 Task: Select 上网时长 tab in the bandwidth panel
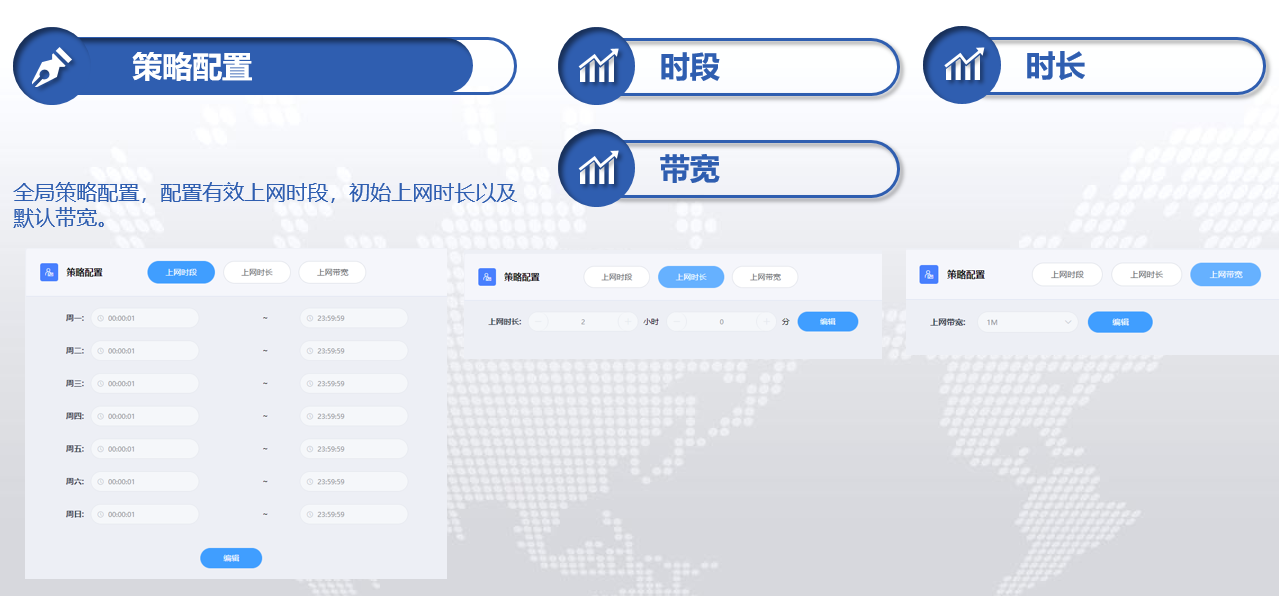(x=1146, y=274)
